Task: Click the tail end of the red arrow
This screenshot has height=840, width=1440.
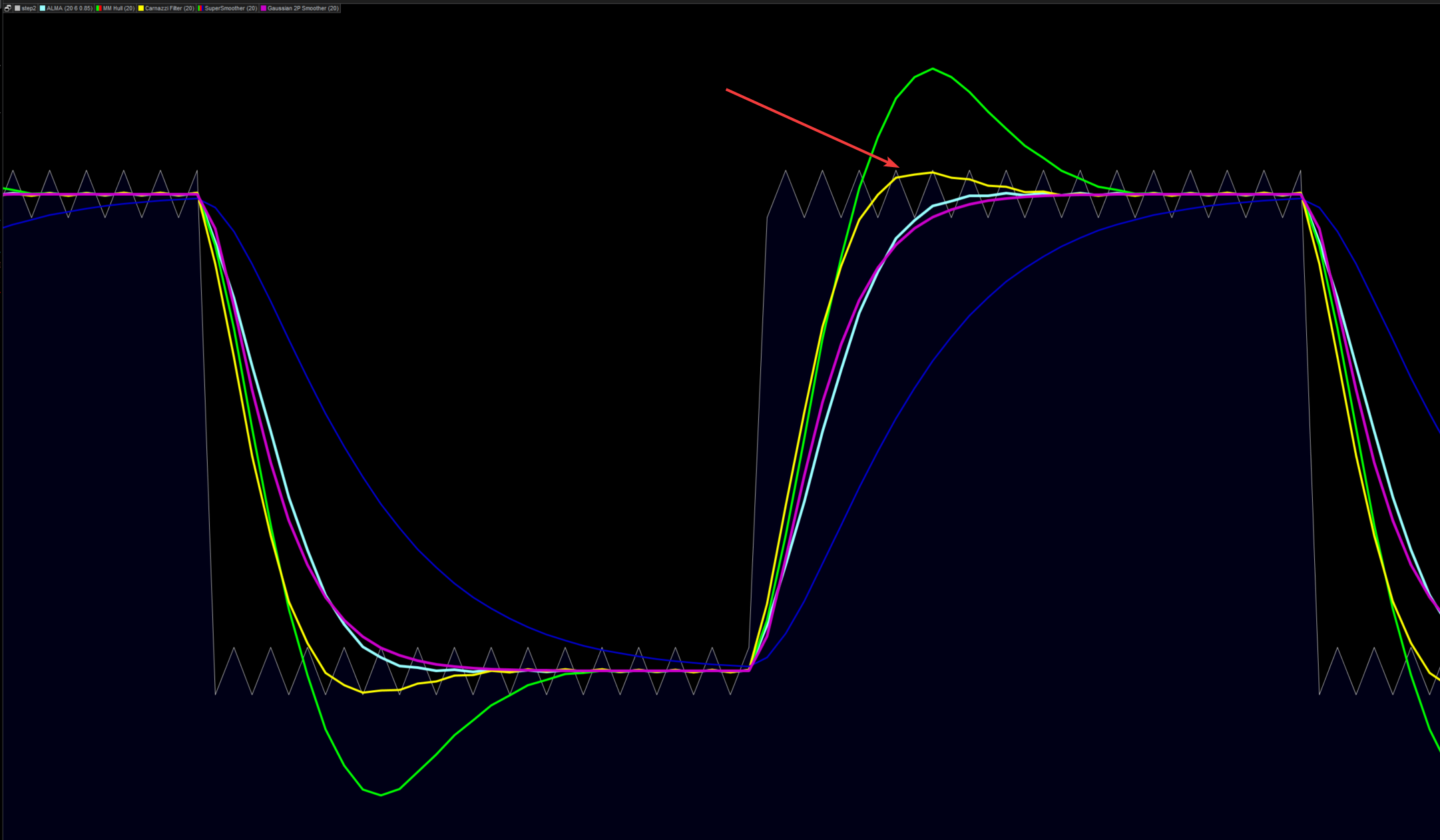Action: 727,89
